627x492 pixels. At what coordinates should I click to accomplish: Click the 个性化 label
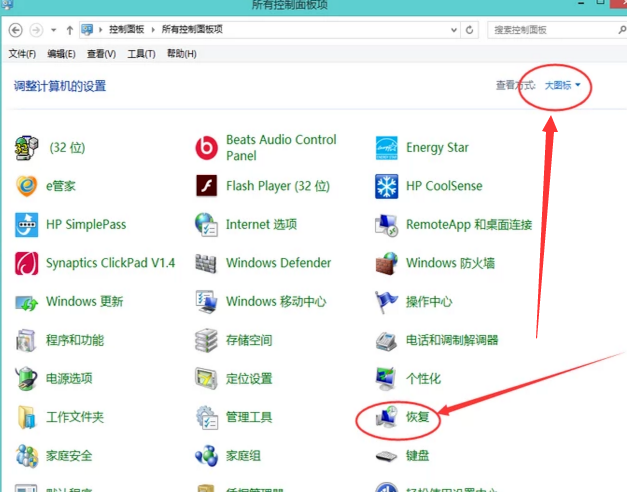[423, 378]
